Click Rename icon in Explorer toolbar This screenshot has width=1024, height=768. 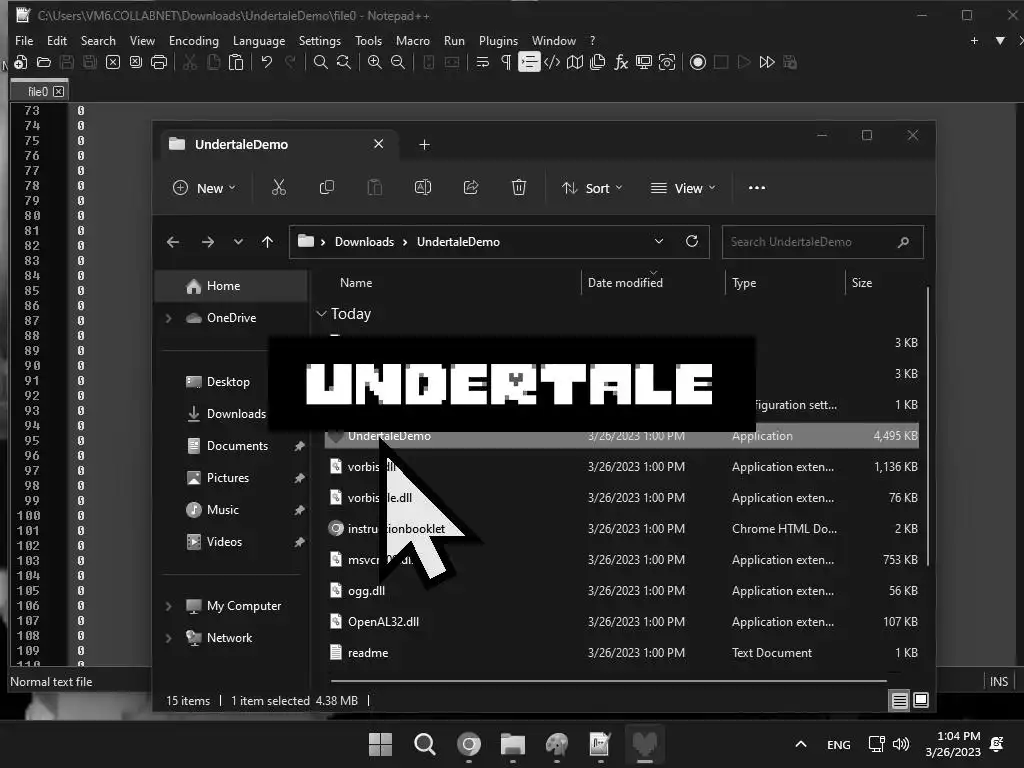coord(423,188)
